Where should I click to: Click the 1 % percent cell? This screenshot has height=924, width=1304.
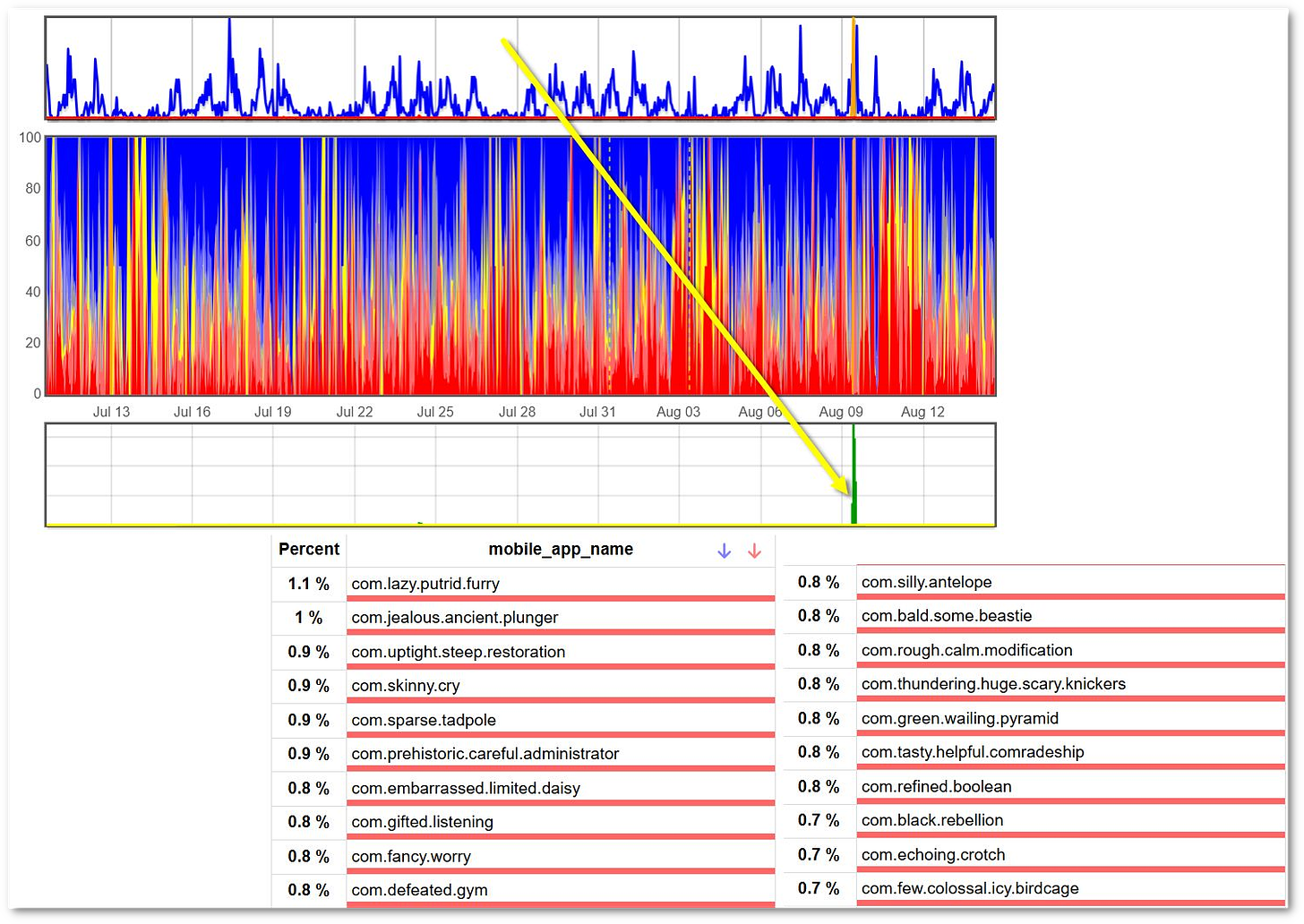(309, 618)
